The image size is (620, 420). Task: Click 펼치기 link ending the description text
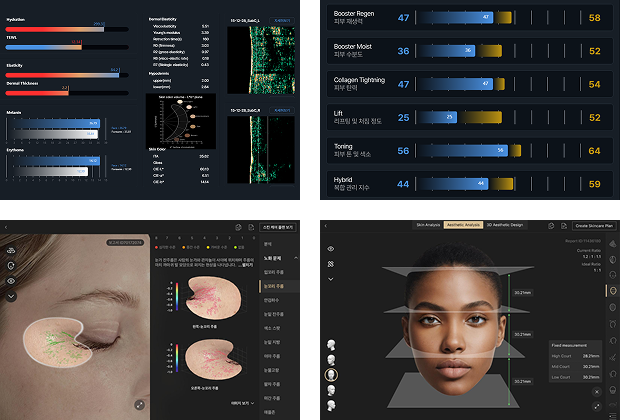pyautogui.click(x=248, y=265)
